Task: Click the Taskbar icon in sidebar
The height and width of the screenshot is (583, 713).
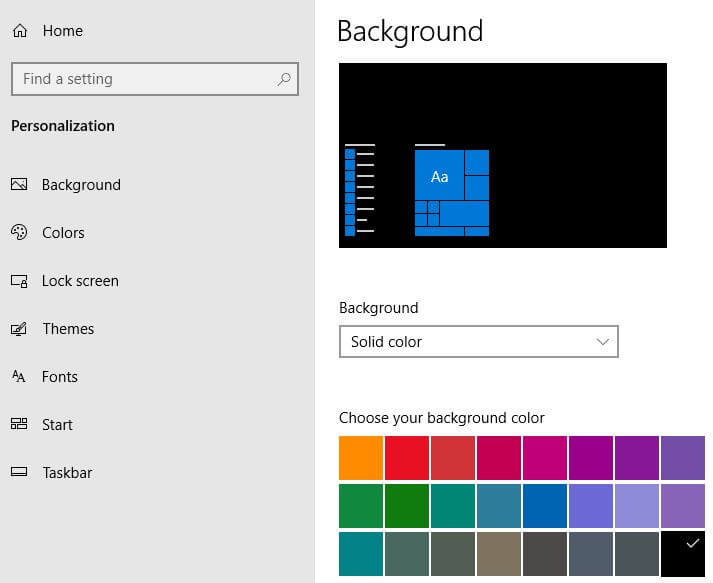Action: [x=19, y=473]
